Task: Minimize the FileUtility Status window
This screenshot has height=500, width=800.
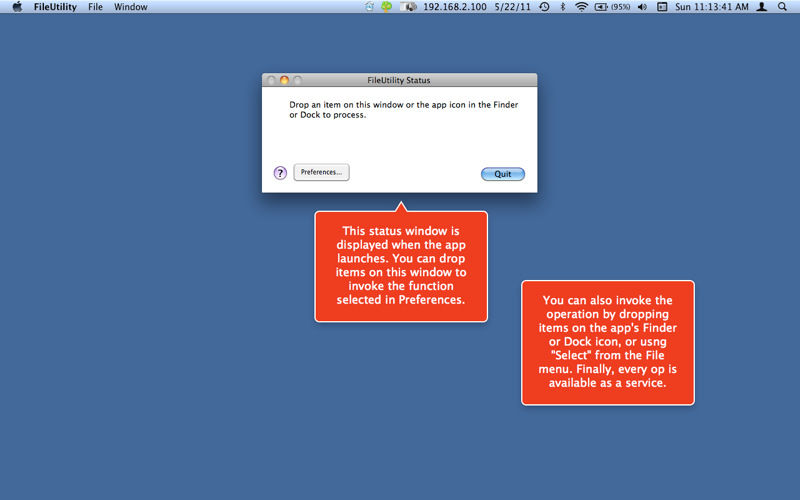Action: (285, 80)
